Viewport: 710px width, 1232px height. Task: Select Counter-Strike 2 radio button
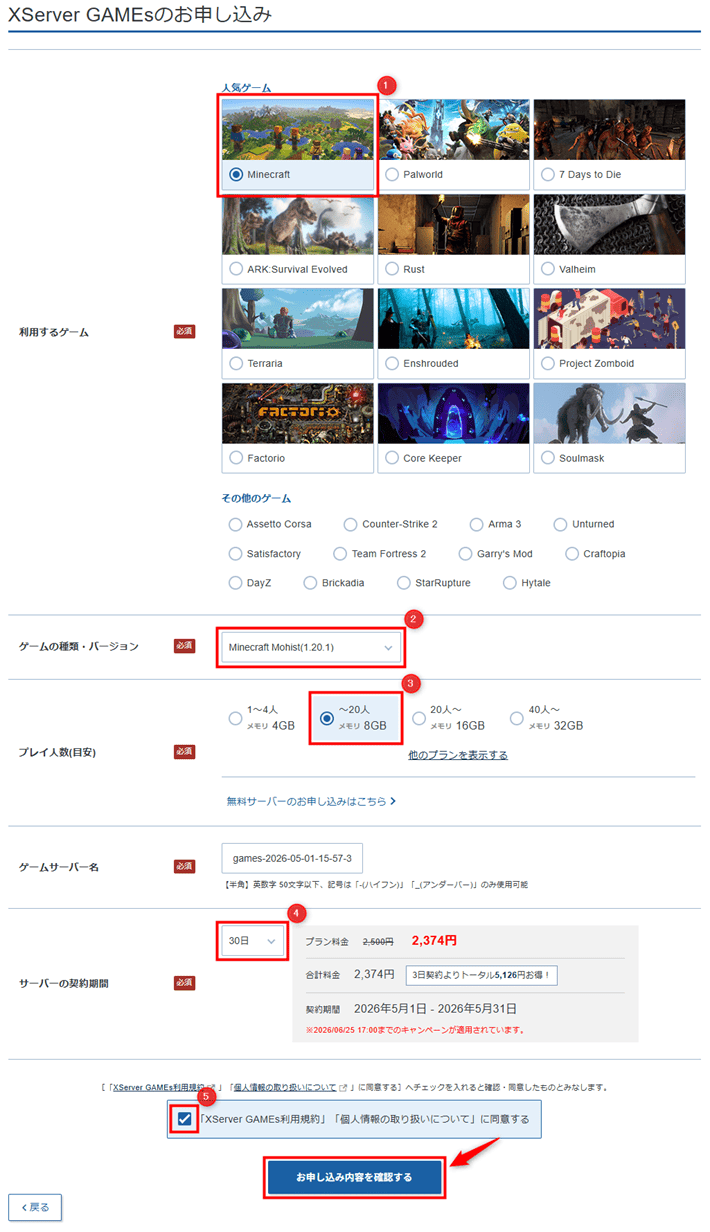(350, 524)
